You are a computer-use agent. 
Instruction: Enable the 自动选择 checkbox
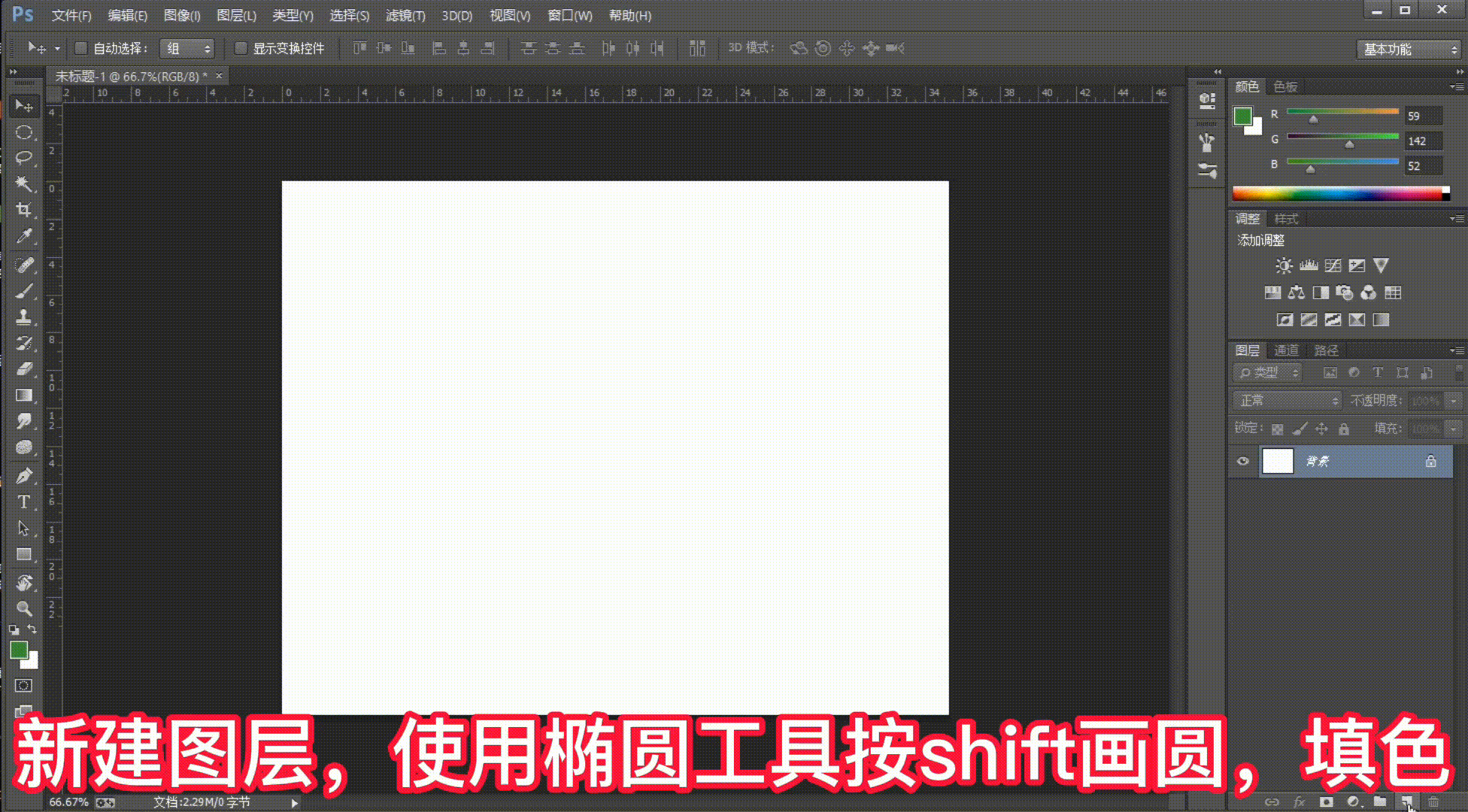(80, 48)
